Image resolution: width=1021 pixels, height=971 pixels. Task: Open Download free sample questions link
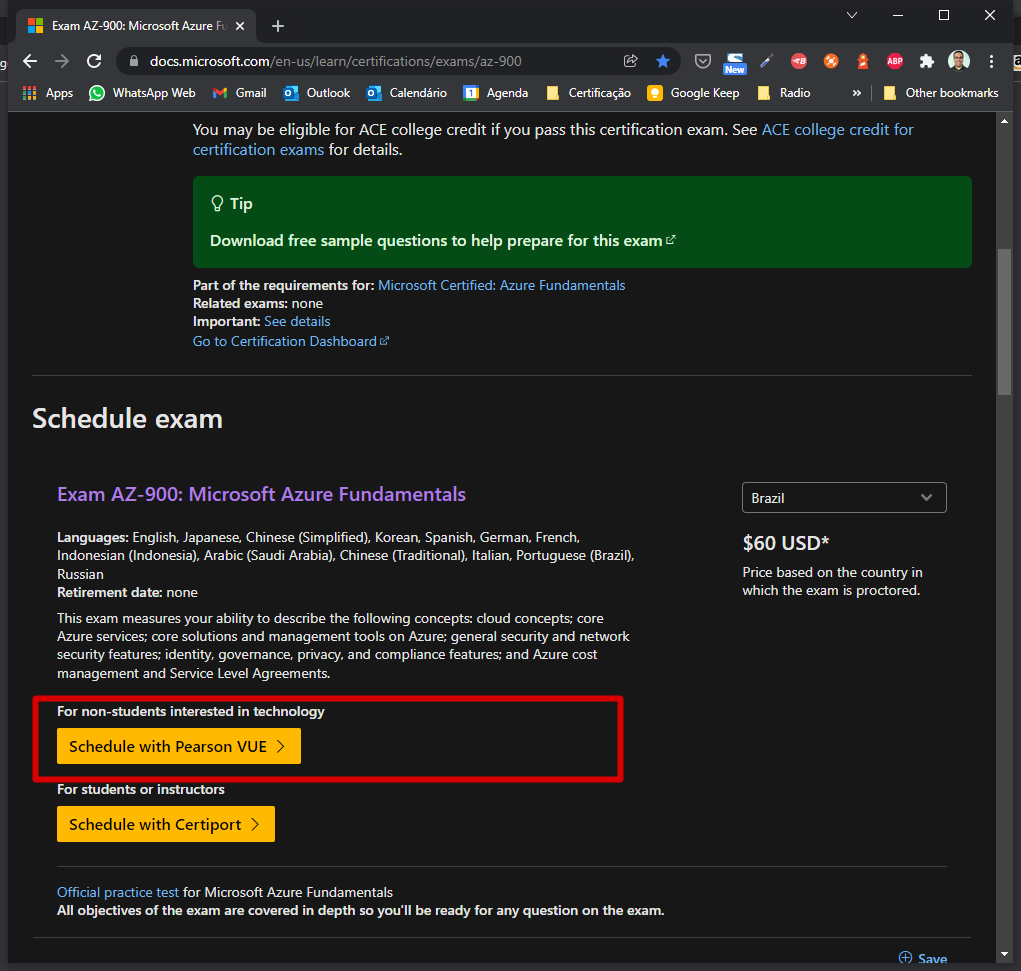tap(443, 241)
